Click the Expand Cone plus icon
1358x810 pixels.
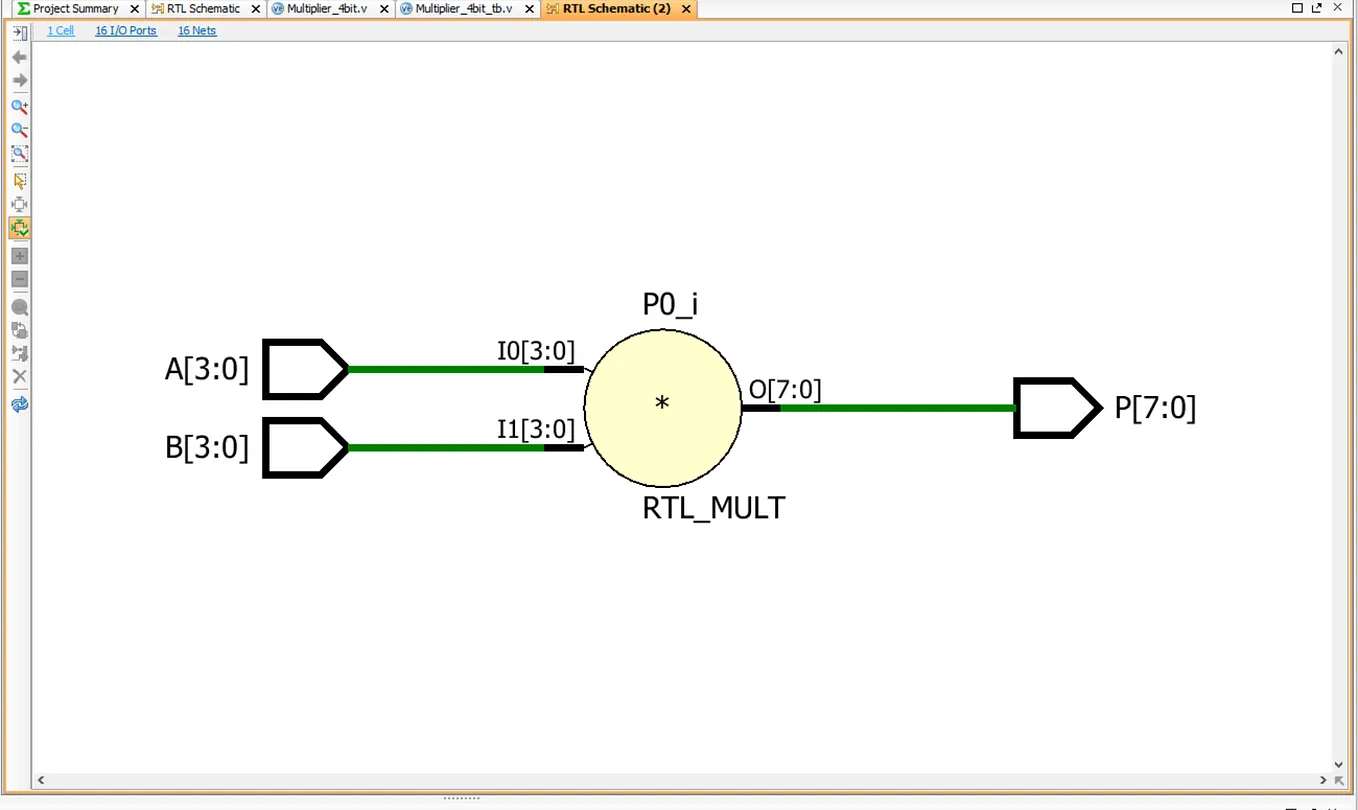(x=19, y=255)
